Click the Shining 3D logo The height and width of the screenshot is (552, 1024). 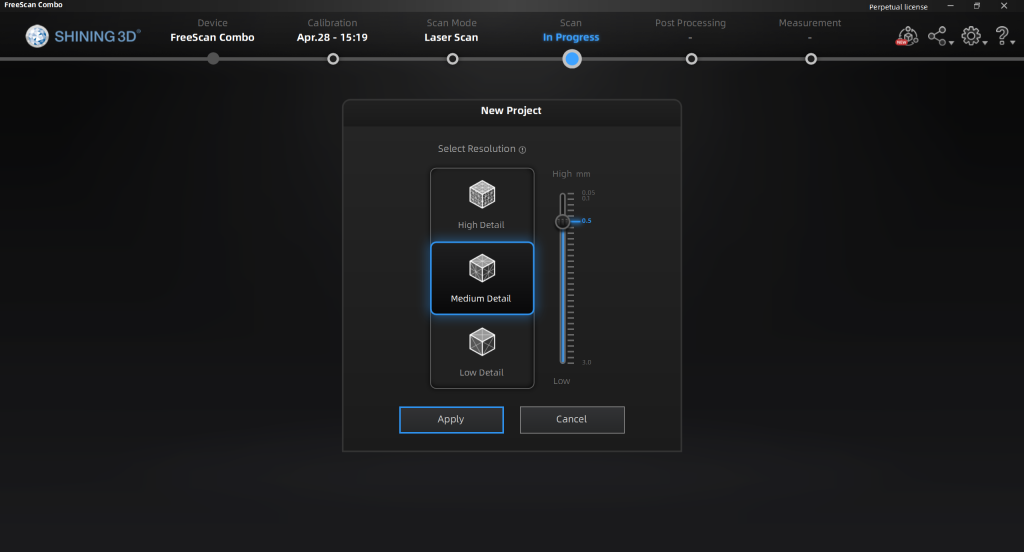click(x=83, y=37)
